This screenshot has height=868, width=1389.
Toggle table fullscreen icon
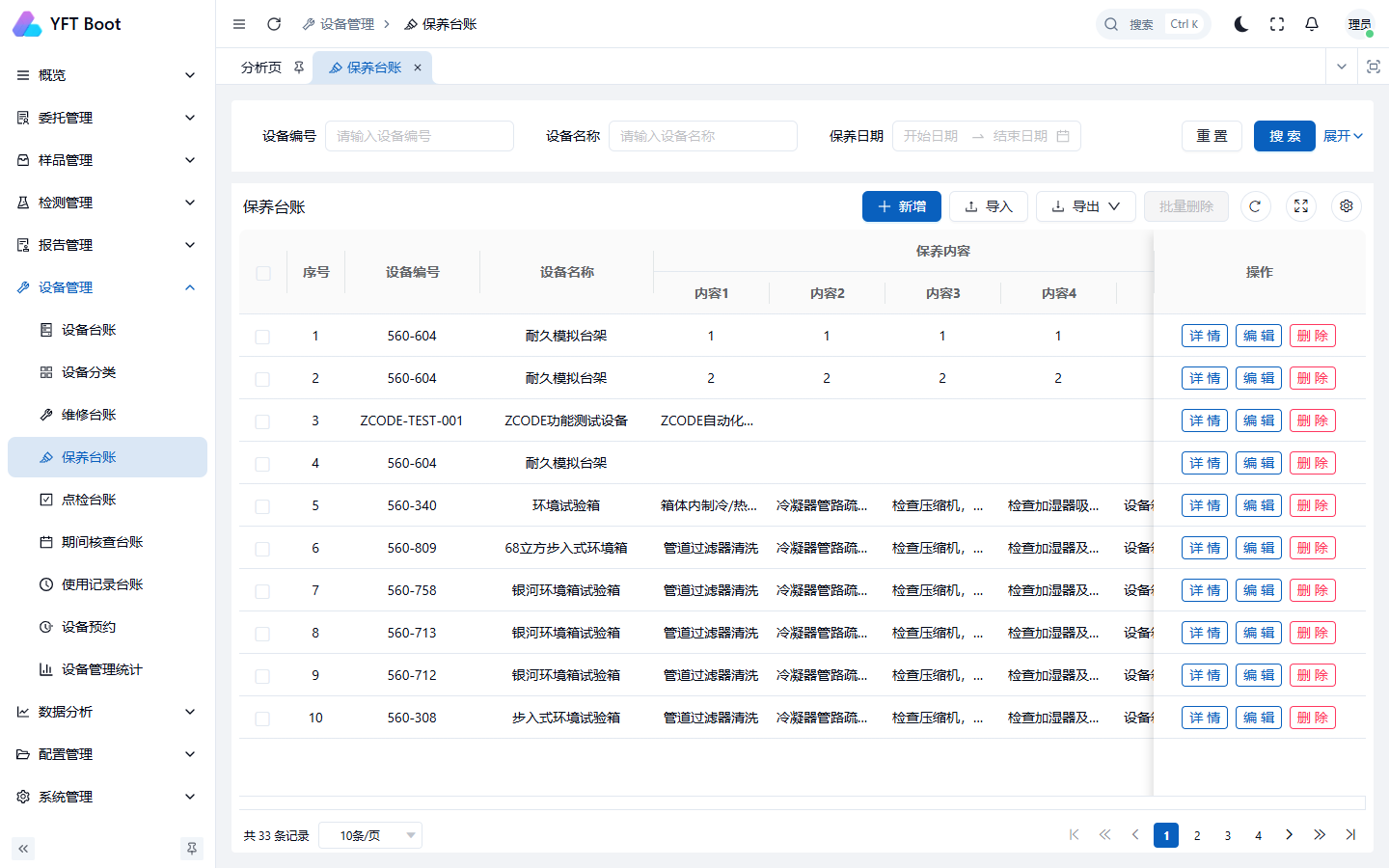click(x=1301, y=206)
